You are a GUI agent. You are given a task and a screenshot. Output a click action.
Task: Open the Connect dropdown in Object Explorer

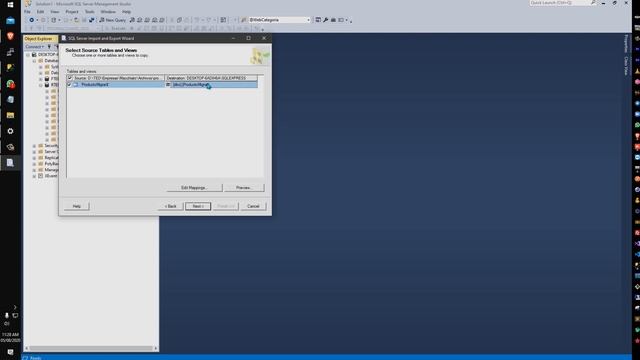coord(34,47)
